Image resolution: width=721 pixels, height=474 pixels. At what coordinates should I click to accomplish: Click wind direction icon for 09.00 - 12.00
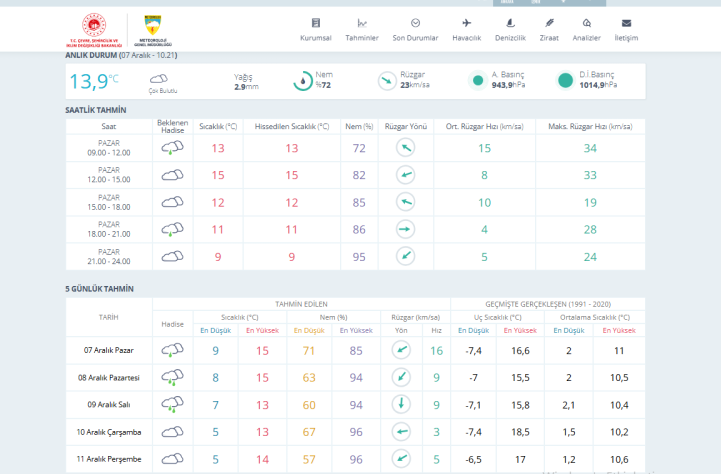point(405,148)
